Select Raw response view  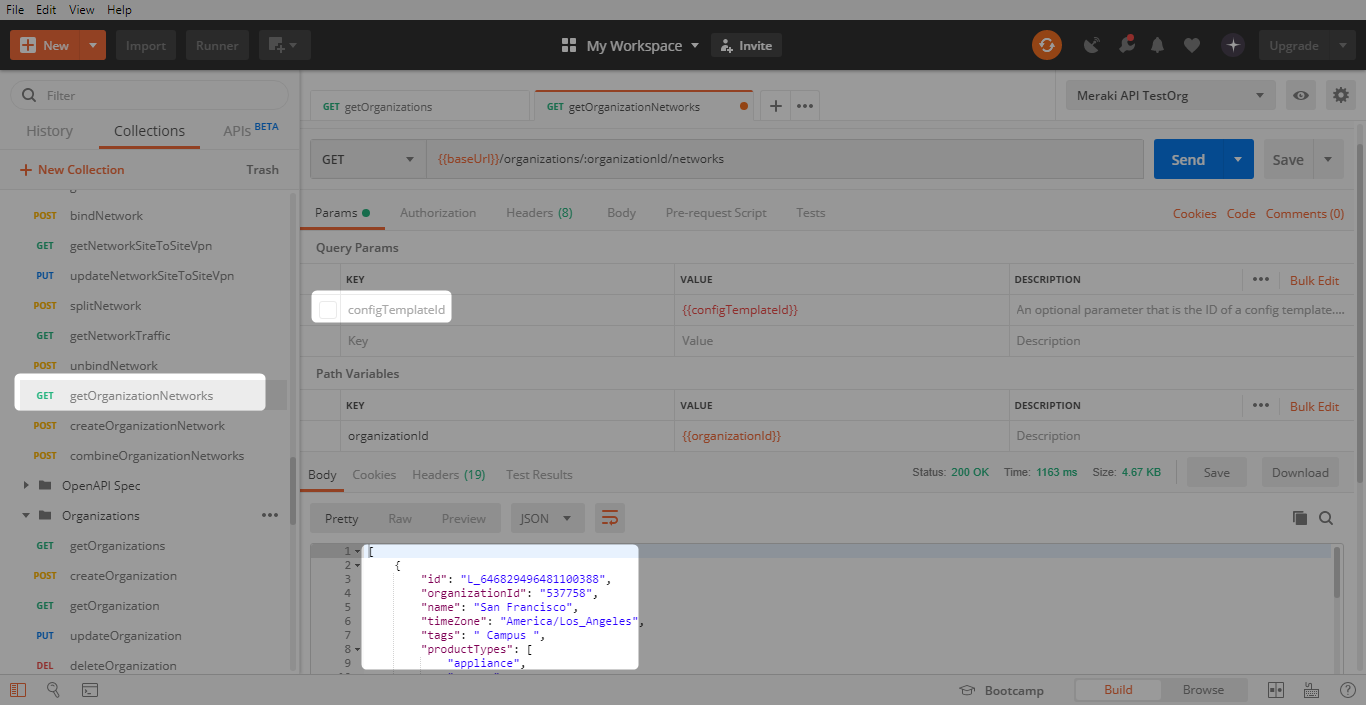(400, 518)
